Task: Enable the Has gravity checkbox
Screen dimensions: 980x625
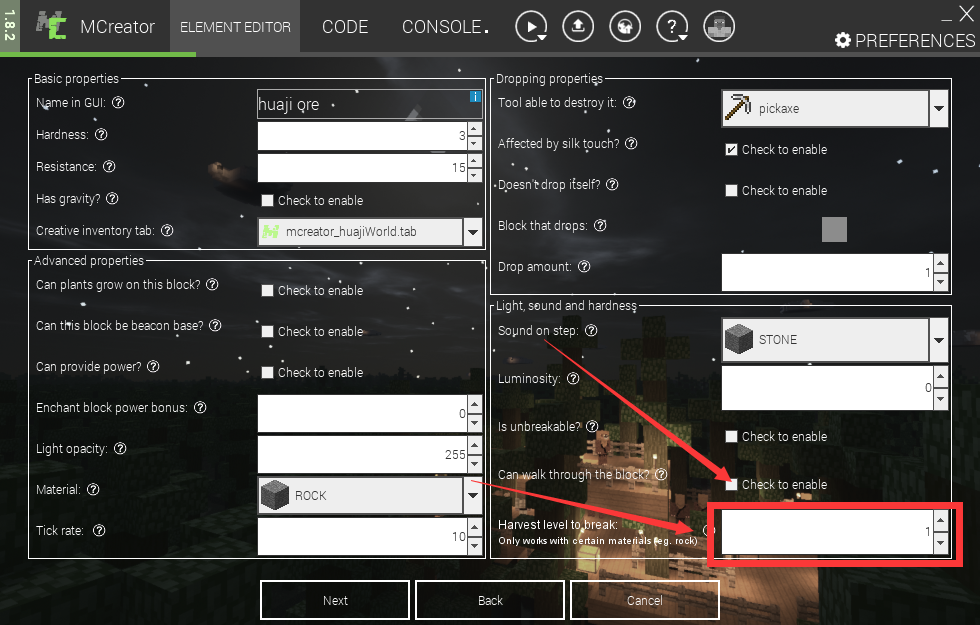Action: (x=267, y=201)
